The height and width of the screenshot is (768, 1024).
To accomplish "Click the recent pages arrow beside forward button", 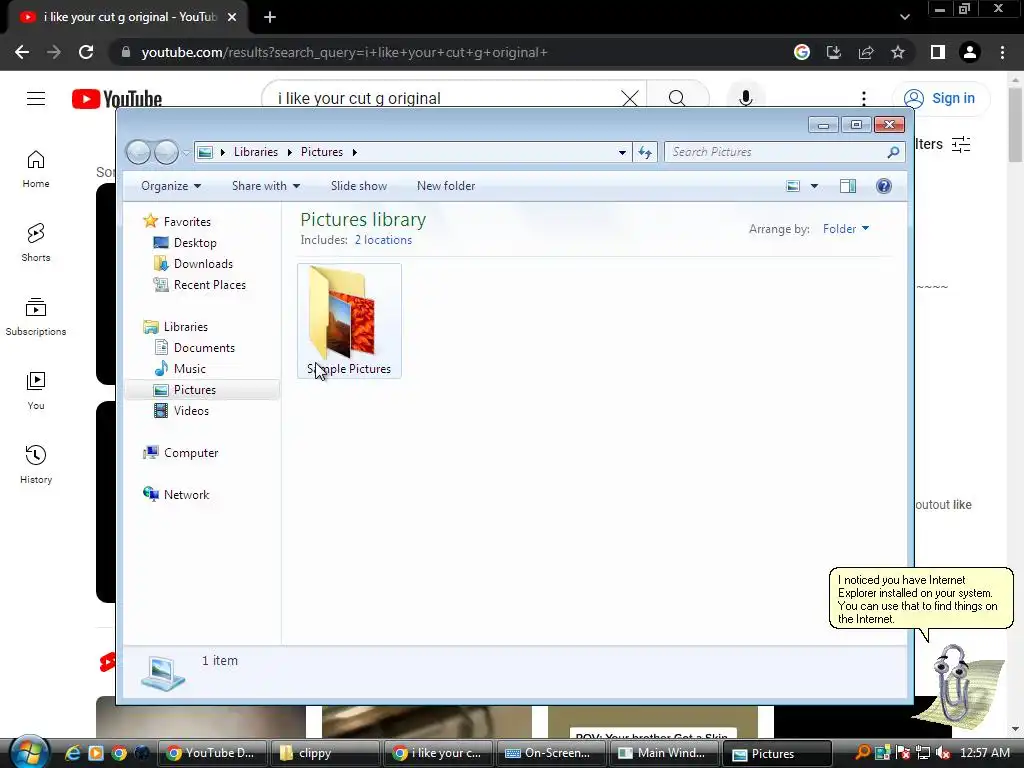I will pos(185,153).
